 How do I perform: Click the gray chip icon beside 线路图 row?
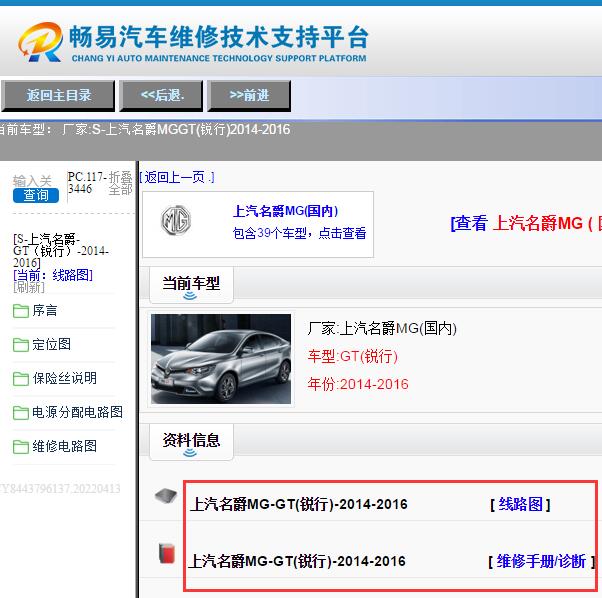pos(166,496)
